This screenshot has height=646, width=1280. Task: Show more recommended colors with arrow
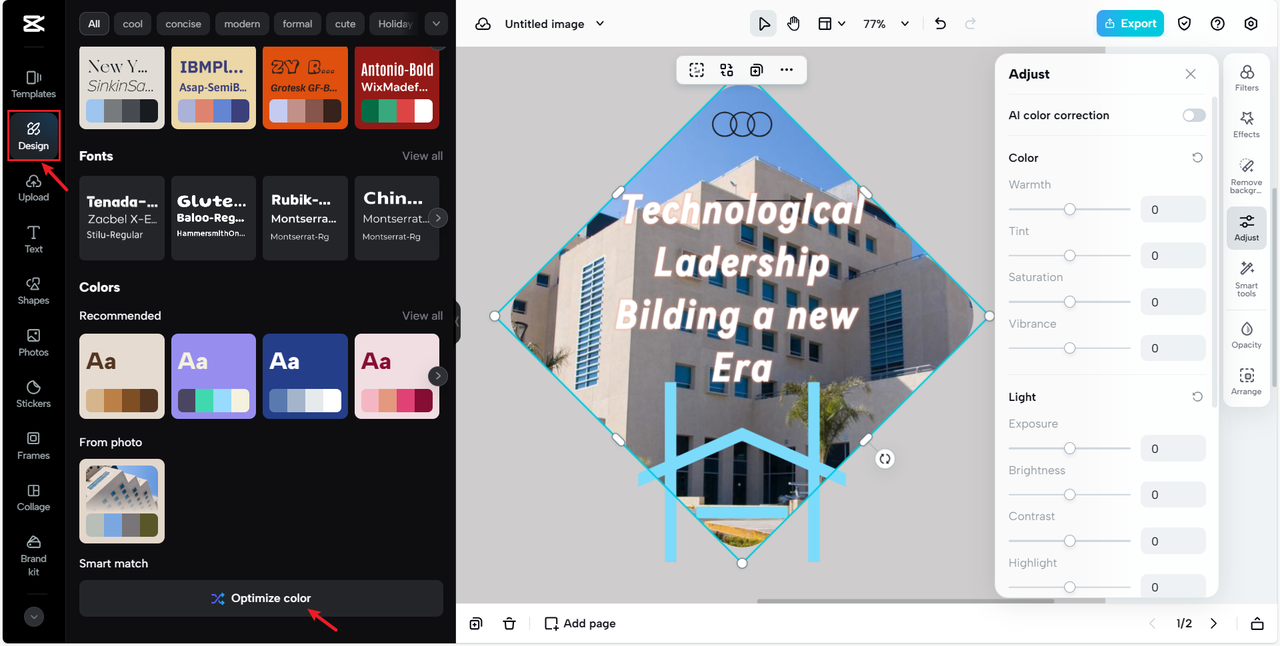(438, 376)
